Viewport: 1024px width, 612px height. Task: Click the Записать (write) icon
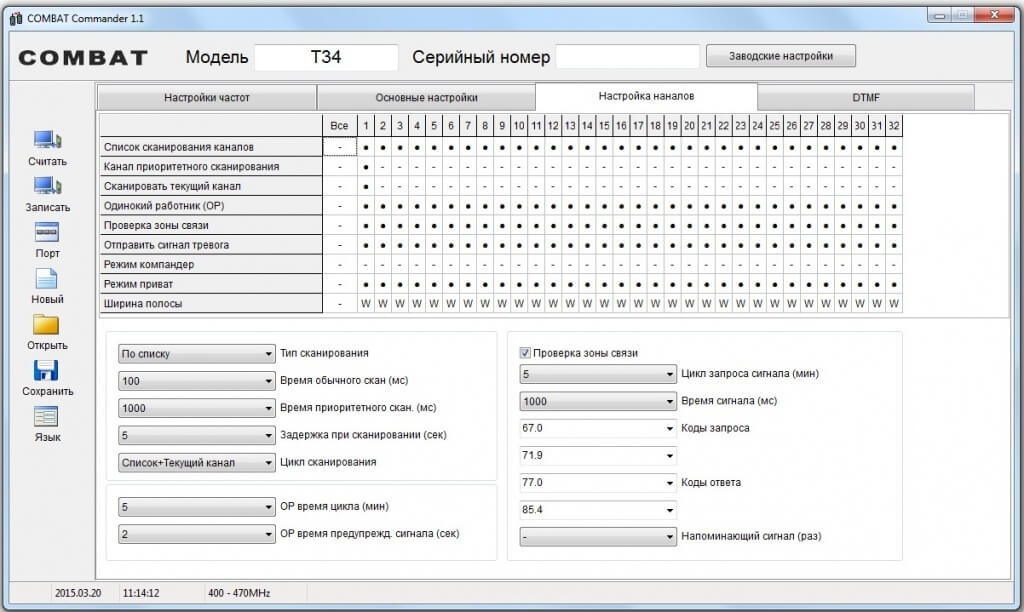[x=47, y=186]
